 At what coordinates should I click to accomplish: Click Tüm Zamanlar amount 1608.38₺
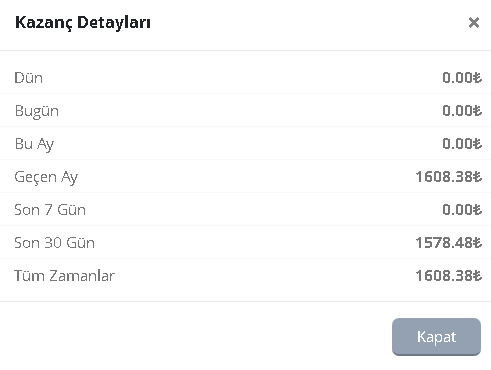pyautogui.click(x=449, y=276)
